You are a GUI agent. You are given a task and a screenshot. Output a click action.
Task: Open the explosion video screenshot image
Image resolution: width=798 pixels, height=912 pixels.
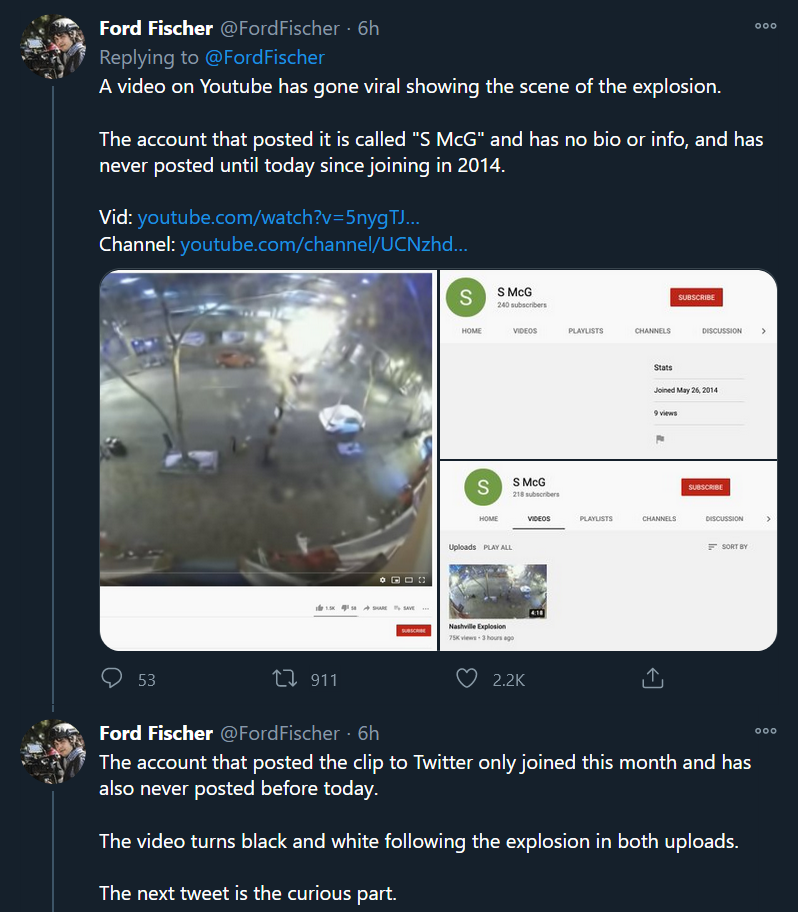click(x=268, y=460)
